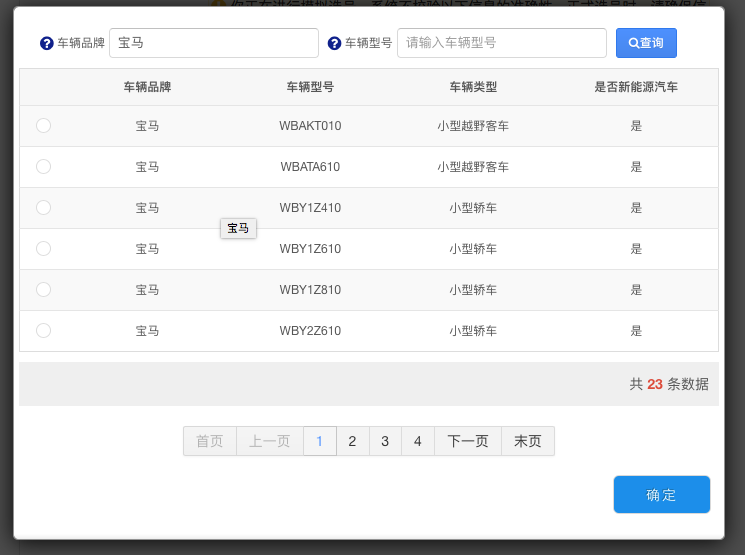Select the radio button for WBATA610
The height and width of the screenshot is (555, 745).
click(43, 166)
